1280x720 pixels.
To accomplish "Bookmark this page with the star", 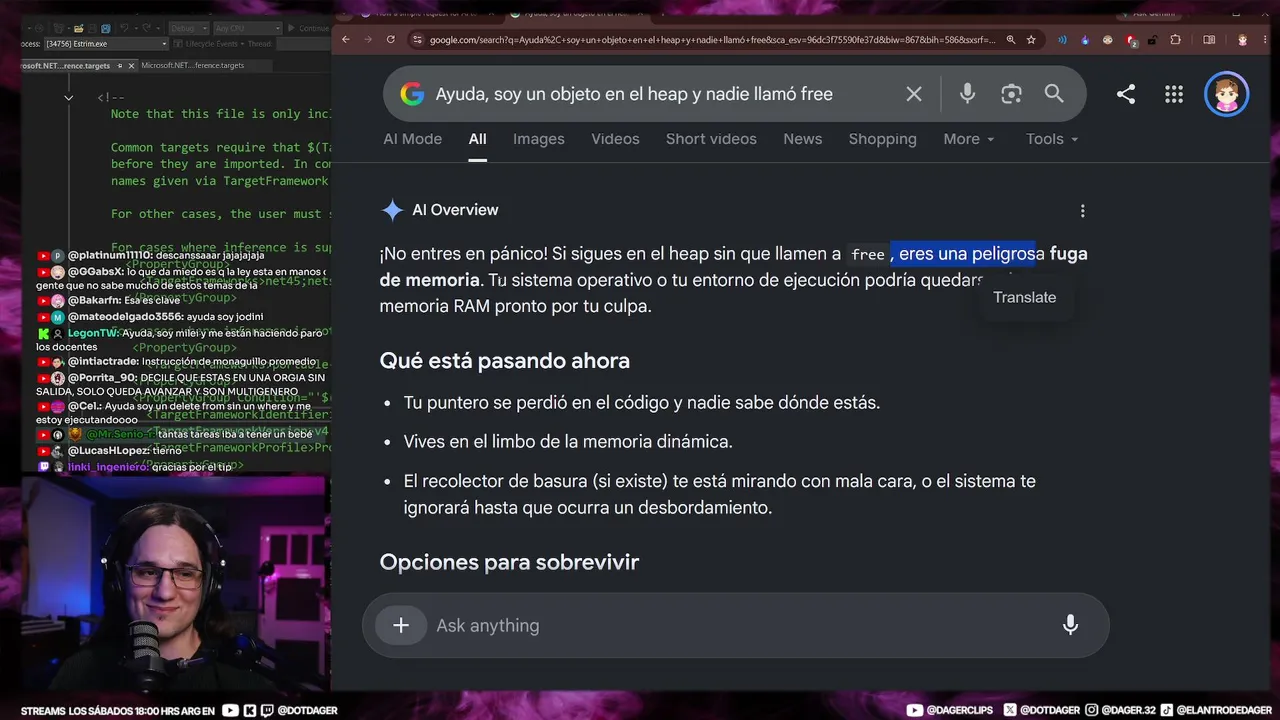I will point(1031,40).
